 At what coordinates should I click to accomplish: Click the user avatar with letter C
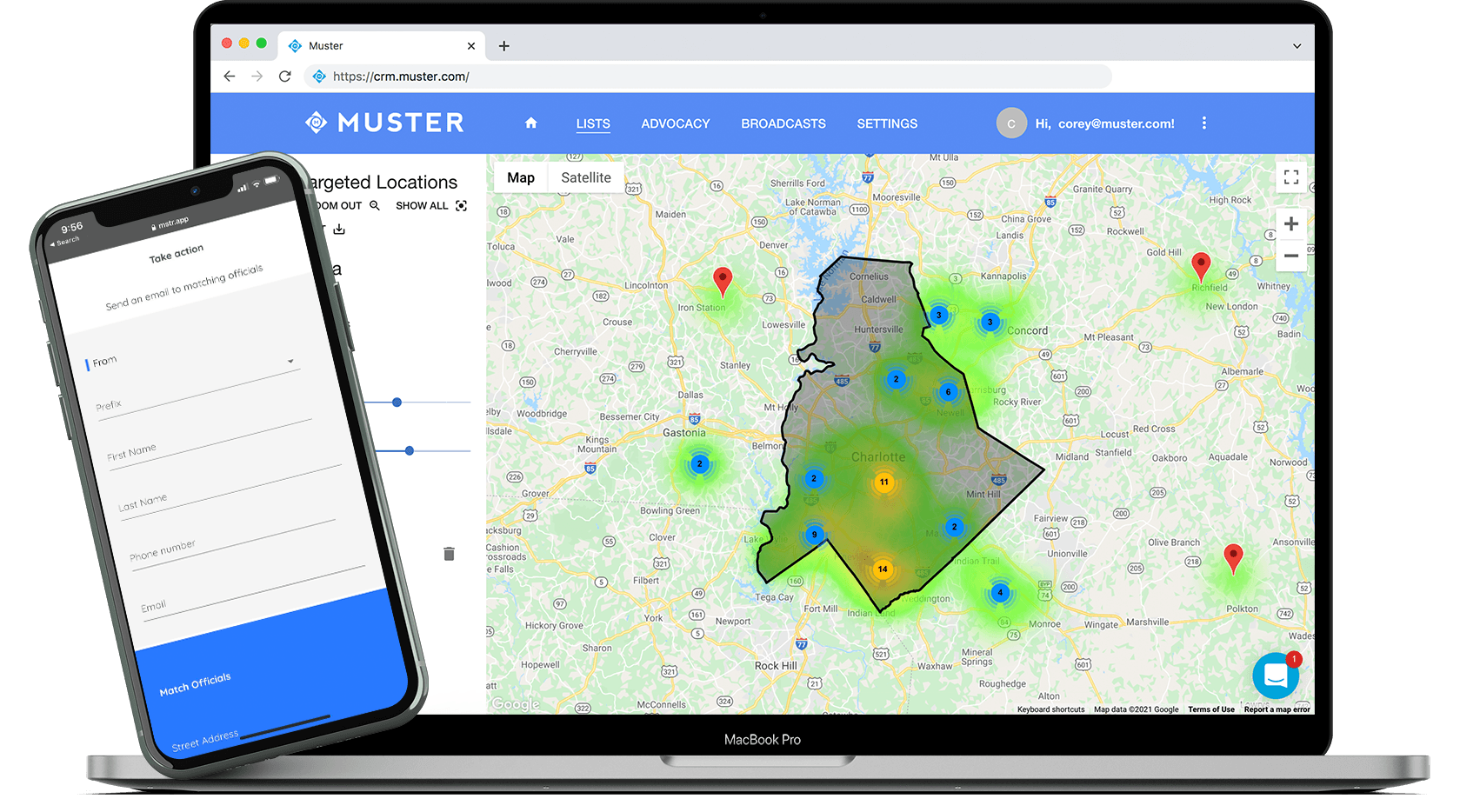1011,123
